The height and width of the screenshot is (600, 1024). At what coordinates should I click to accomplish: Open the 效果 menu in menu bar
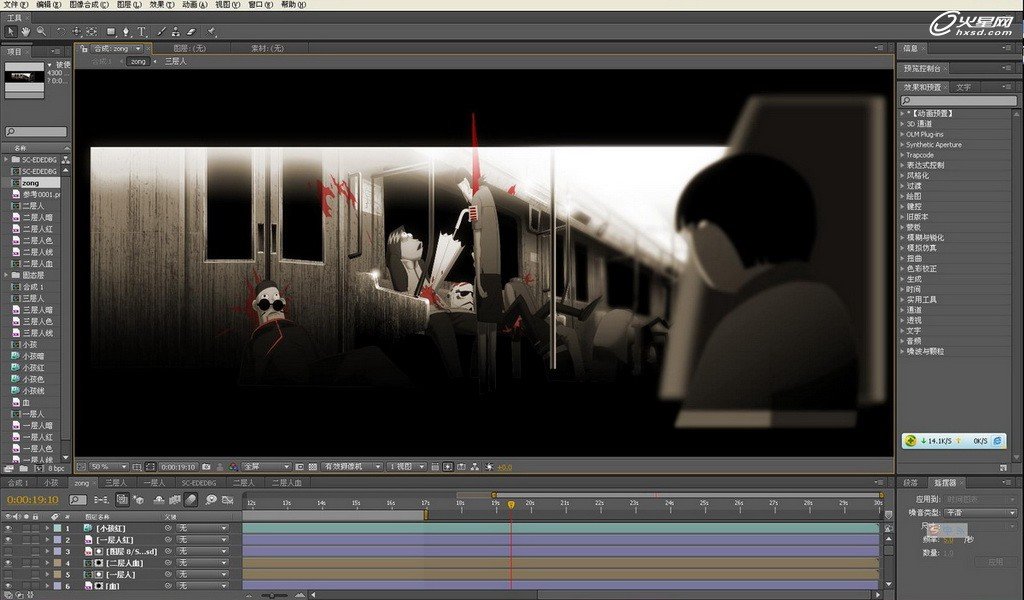pos(156,5)
